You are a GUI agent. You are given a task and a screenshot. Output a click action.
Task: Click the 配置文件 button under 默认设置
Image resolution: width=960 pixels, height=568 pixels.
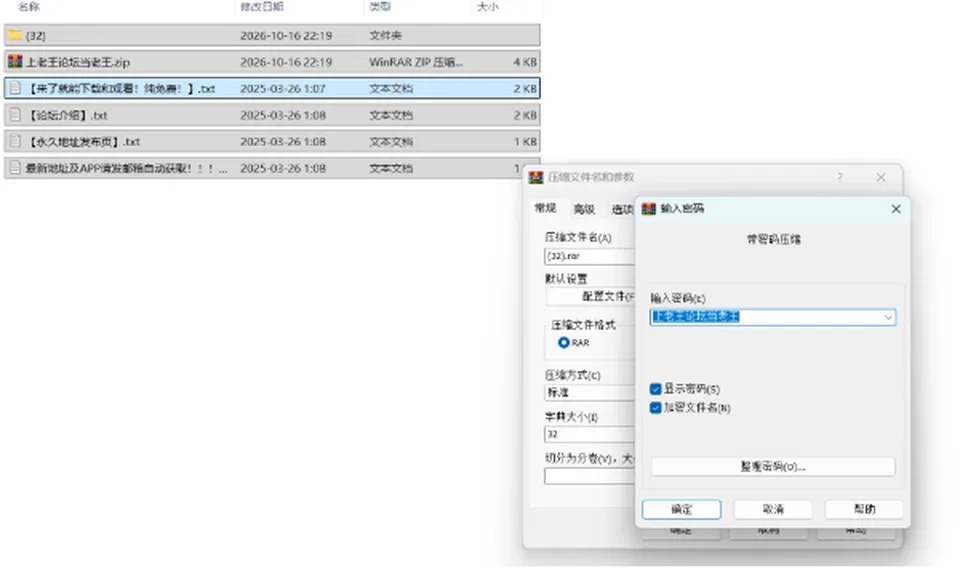coord(590,296)
